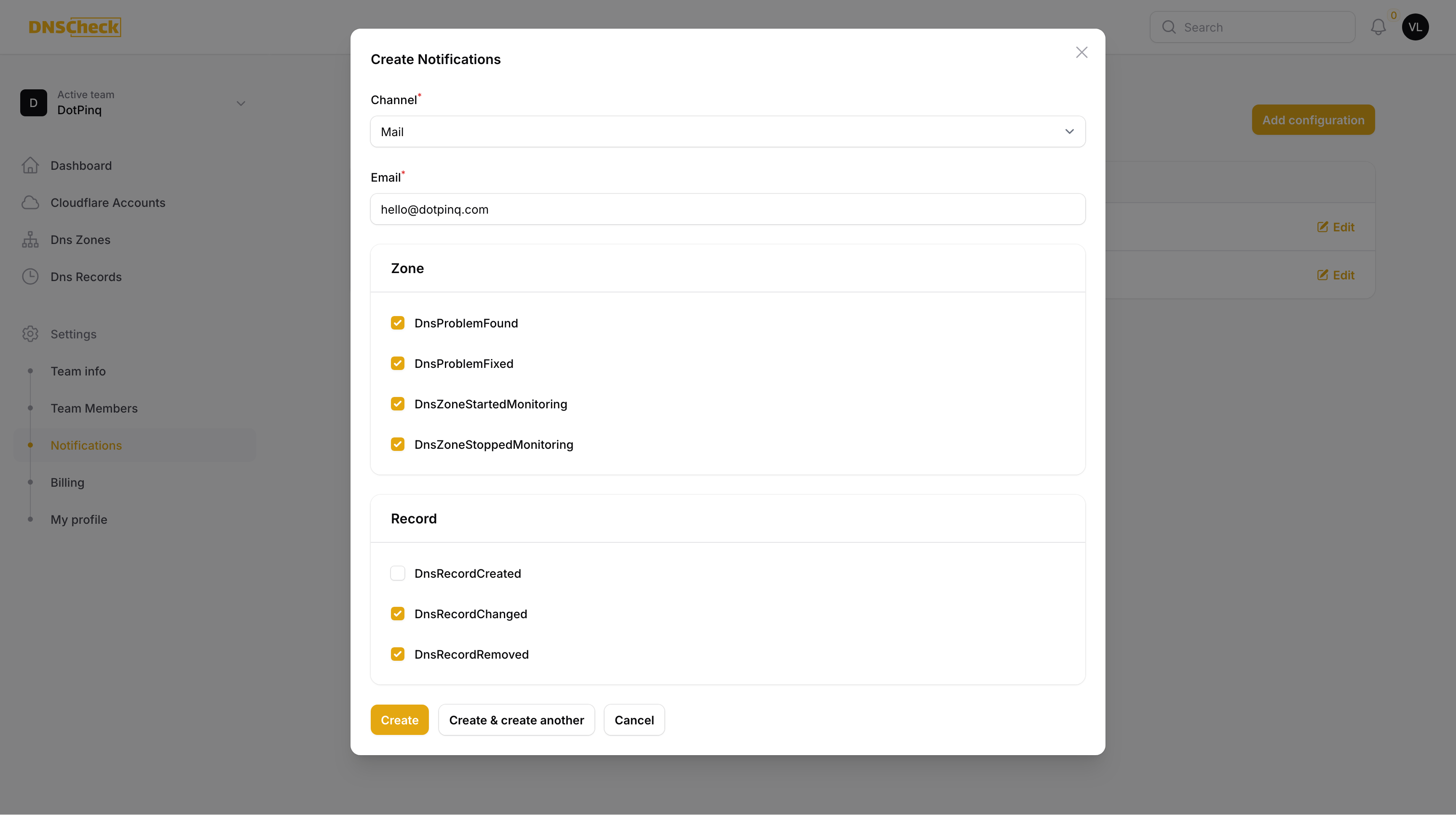Click the VL avatar
1456x815 pixels.
pos(1415,27)
